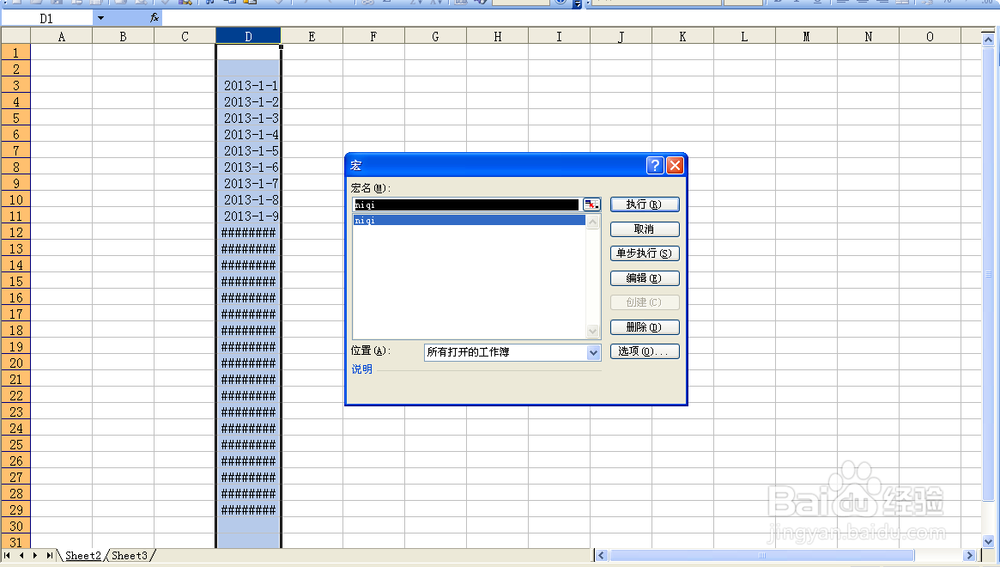Viewport: 1000px width, 567px height.
Task: Select the niqi macro in the list
Action: point(469,220)
